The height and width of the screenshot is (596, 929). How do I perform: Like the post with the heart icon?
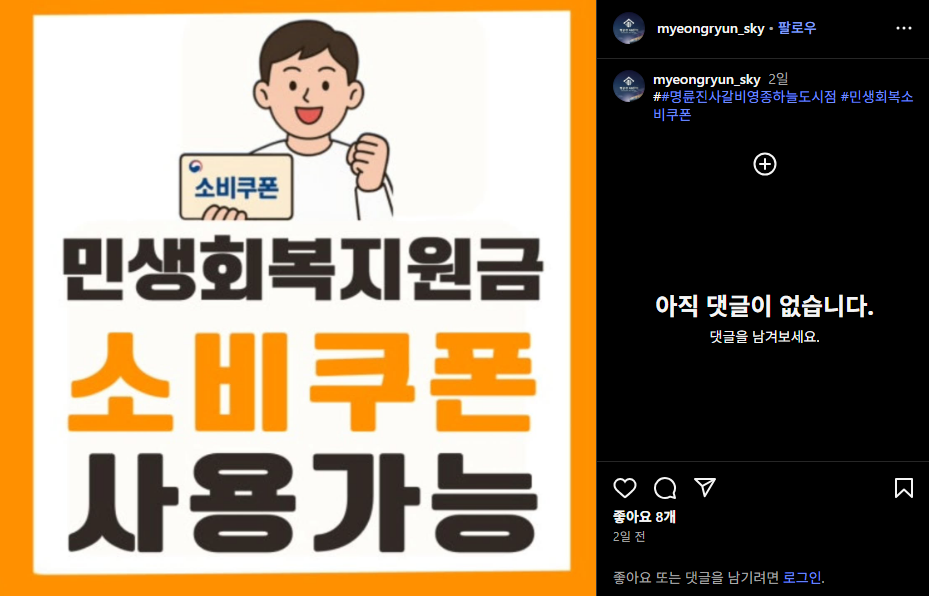click(624, 488)
